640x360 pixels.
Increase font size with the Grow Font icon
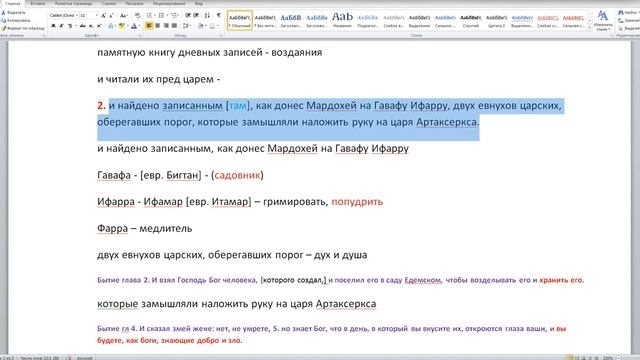pyautogui.click(x=104, y=16)
